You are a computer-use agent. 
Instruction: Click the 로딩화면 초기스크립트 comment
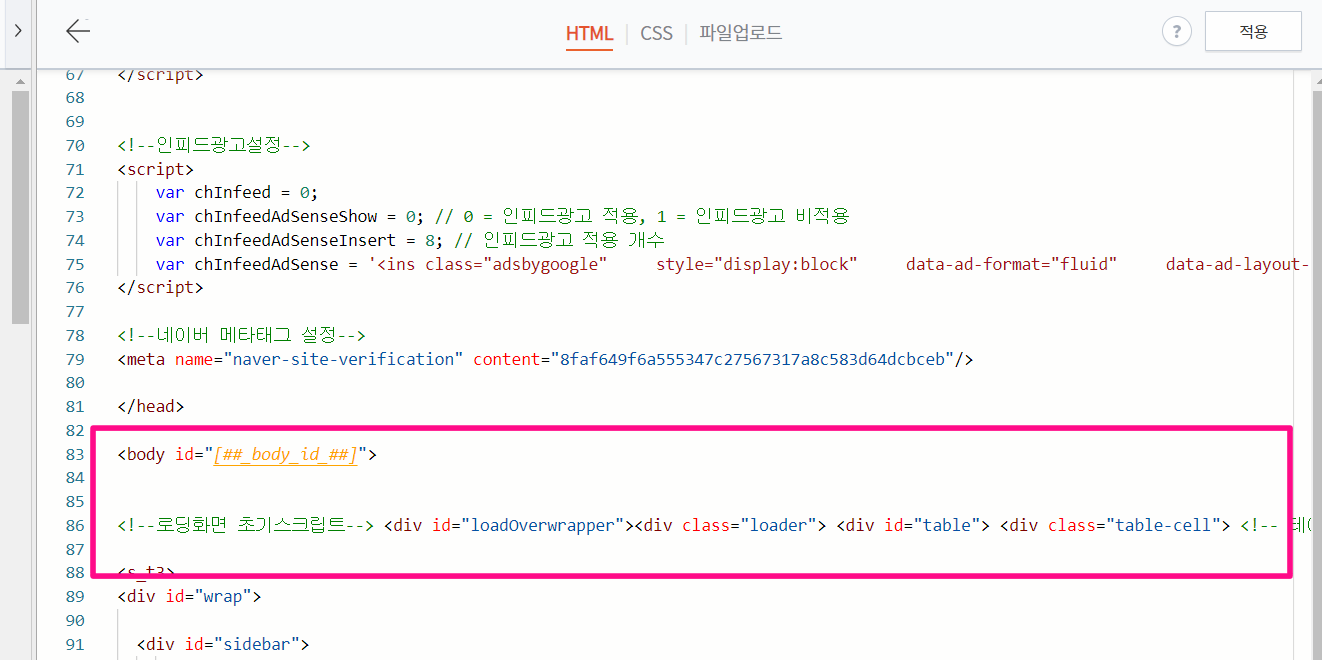pos(246,525)
